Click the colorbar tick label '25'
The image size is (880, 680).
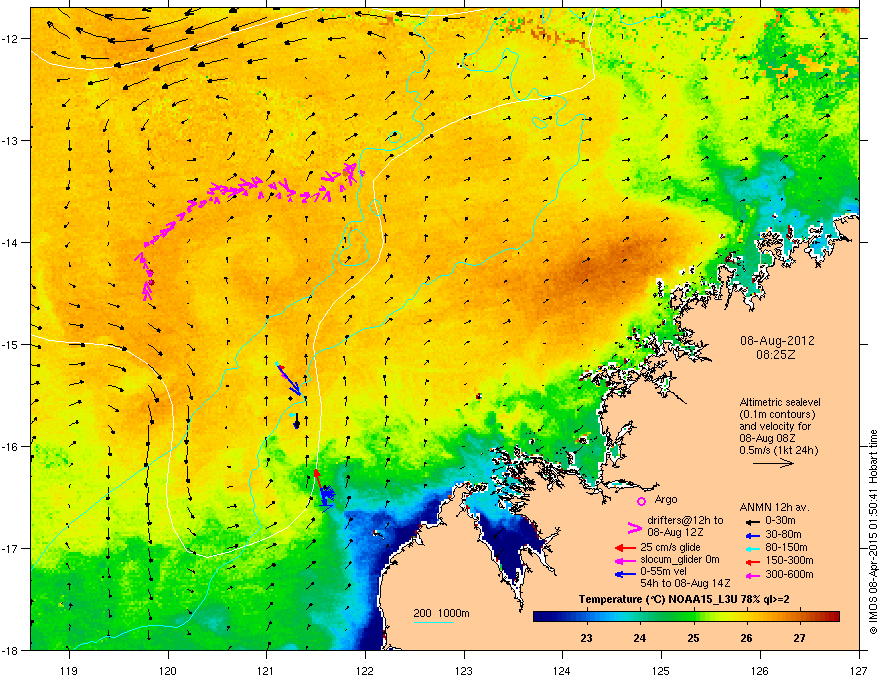coord(694,638)
